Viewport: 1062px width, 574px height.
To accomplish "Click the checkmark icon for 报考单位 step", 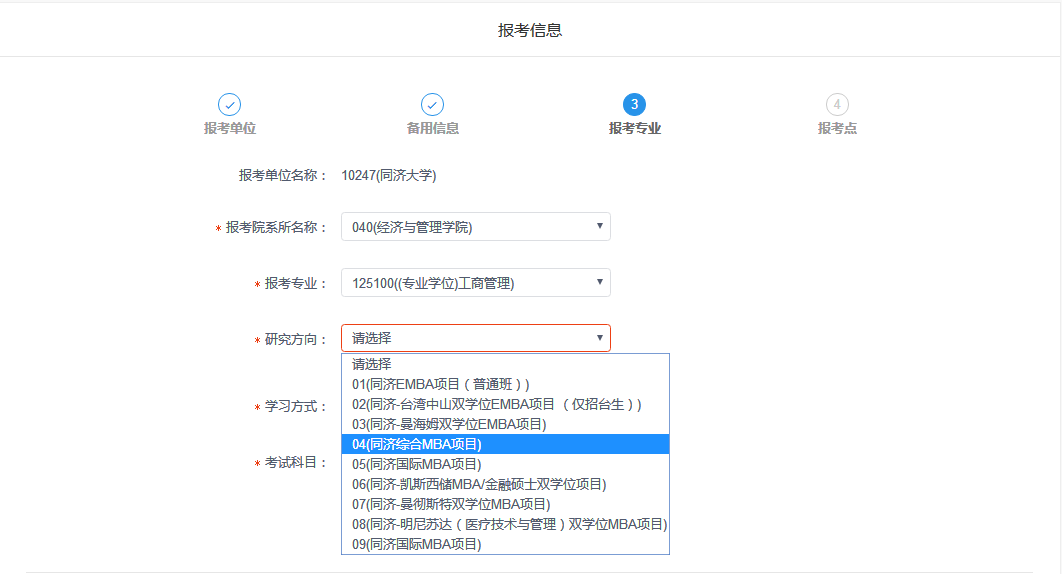I will (229, 104).
